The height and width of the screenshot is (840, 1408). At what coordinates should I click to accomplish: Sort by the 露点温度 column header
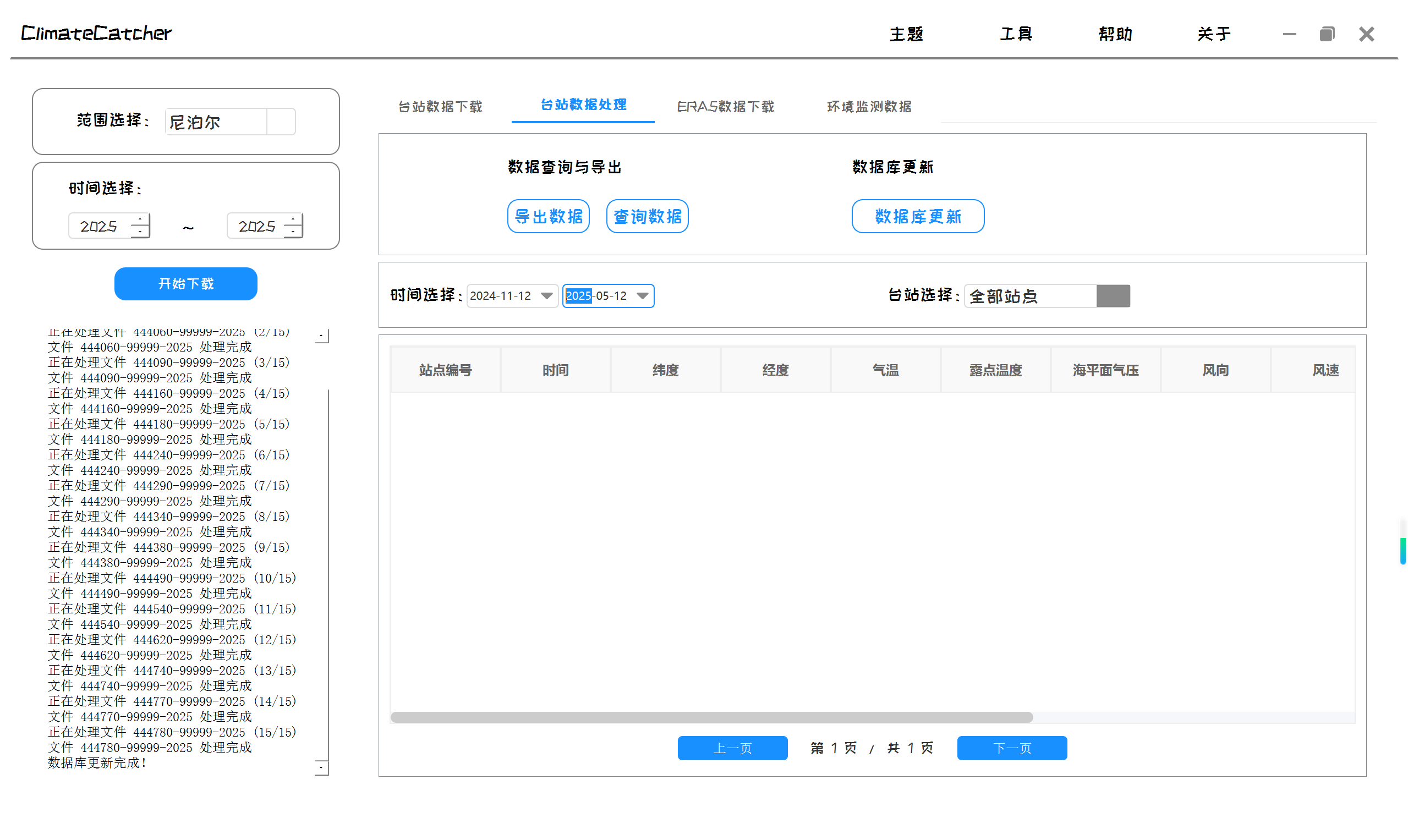(995, 370)
